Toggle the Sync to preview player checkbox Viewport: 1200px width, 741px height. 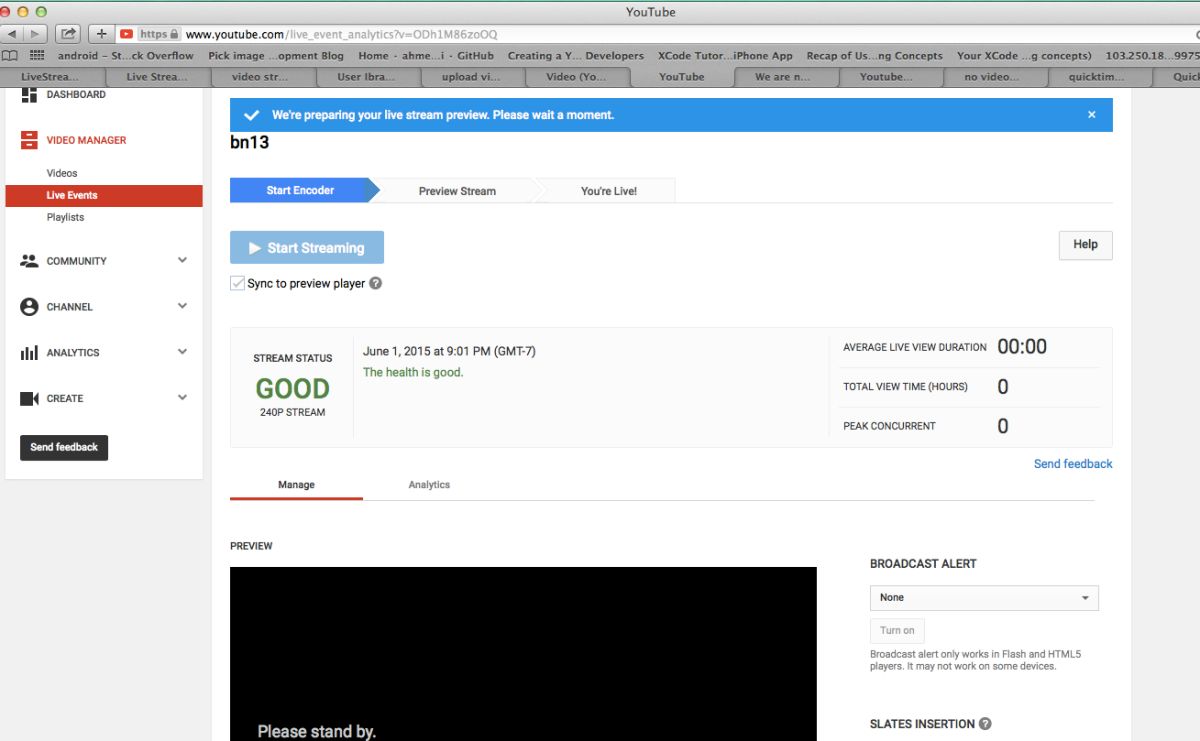click(237, 284)
